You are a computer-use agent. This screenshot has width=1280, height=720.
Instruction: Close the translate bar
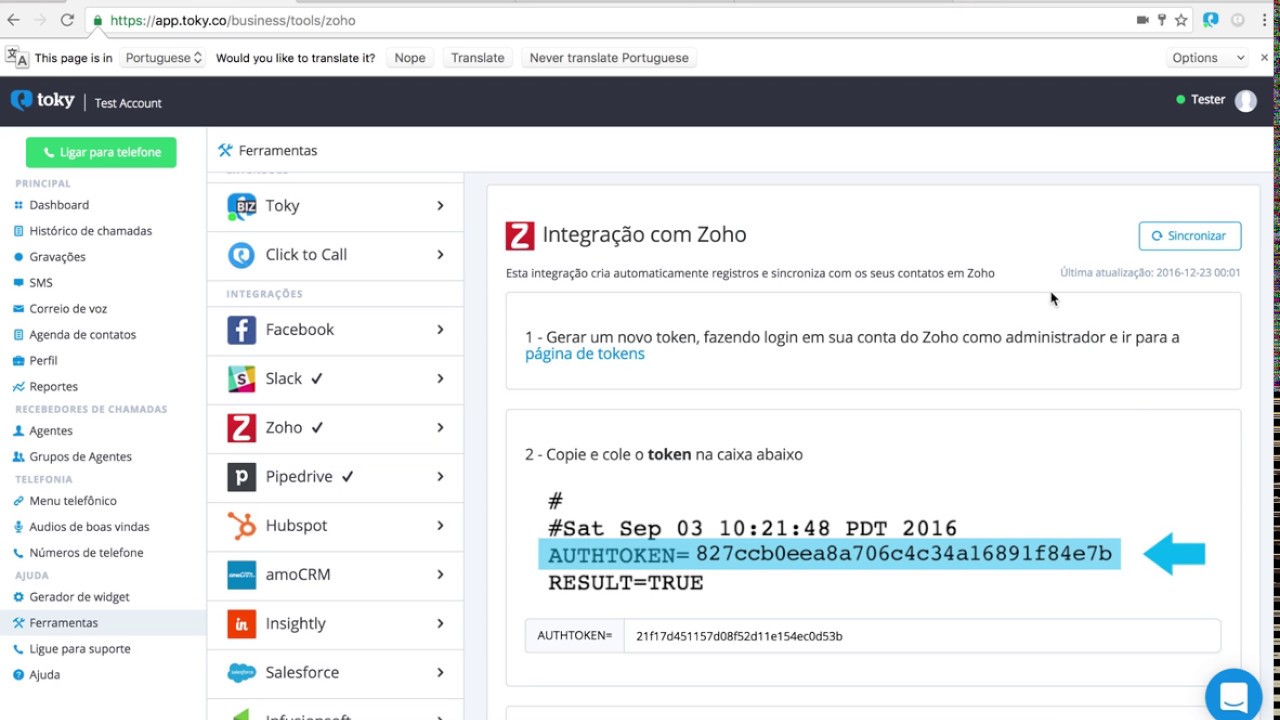pos(1264,58)
